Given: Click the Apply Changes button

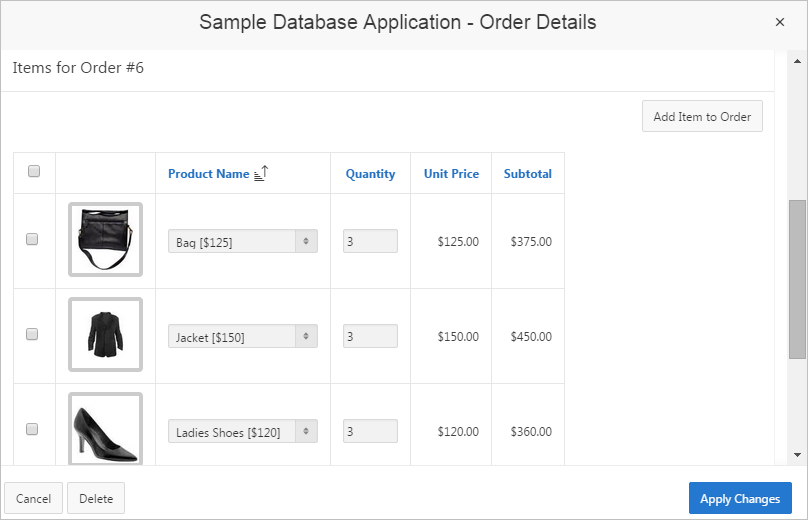Looking at the screenshot, I should click(x=740, y=499).
